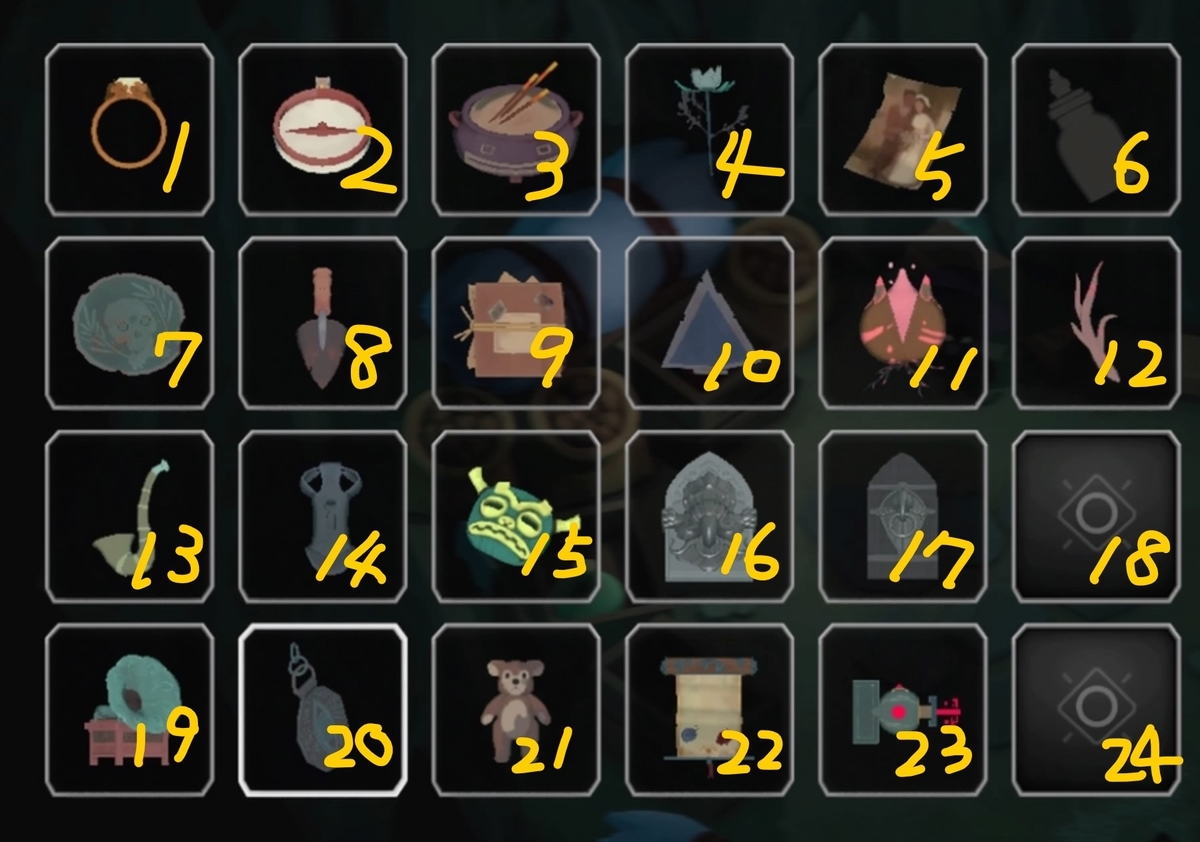Select the green horned mask in slot 15
1200x842 pixels.
(x=516, y=516)
